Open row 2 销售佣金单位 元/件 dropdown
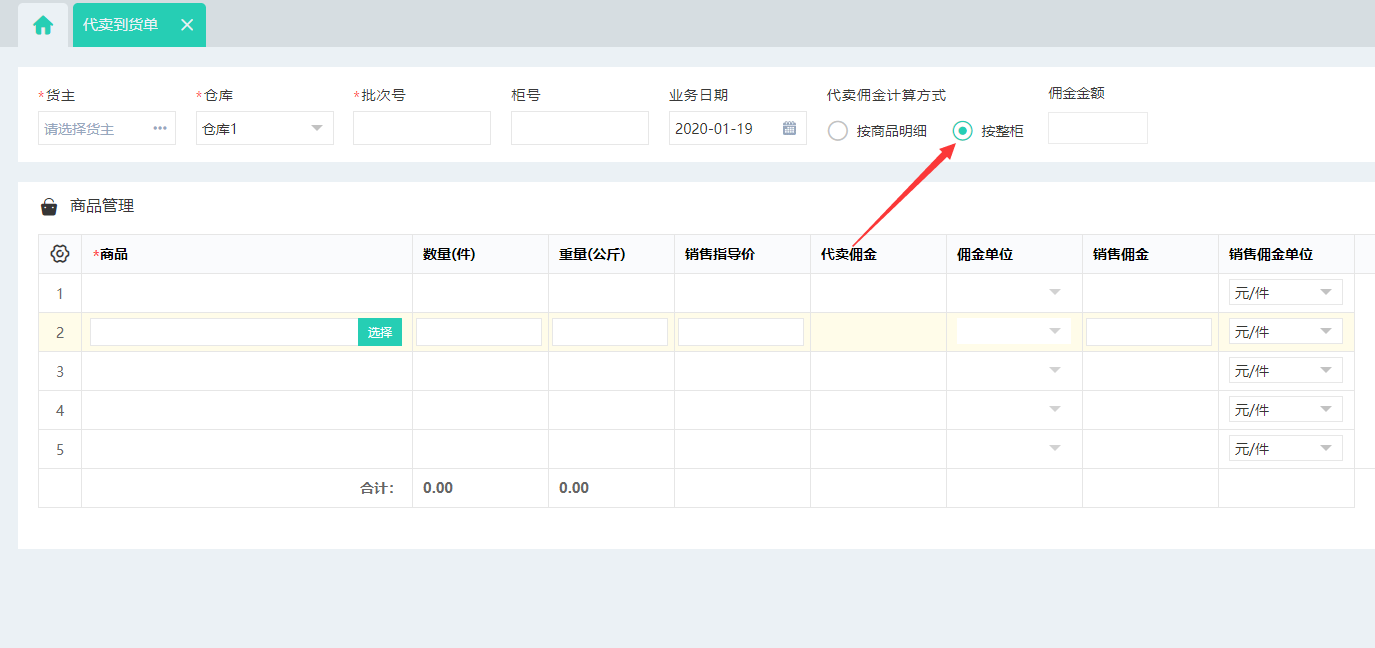The image size is (1375, 648). coord(1286,331)
